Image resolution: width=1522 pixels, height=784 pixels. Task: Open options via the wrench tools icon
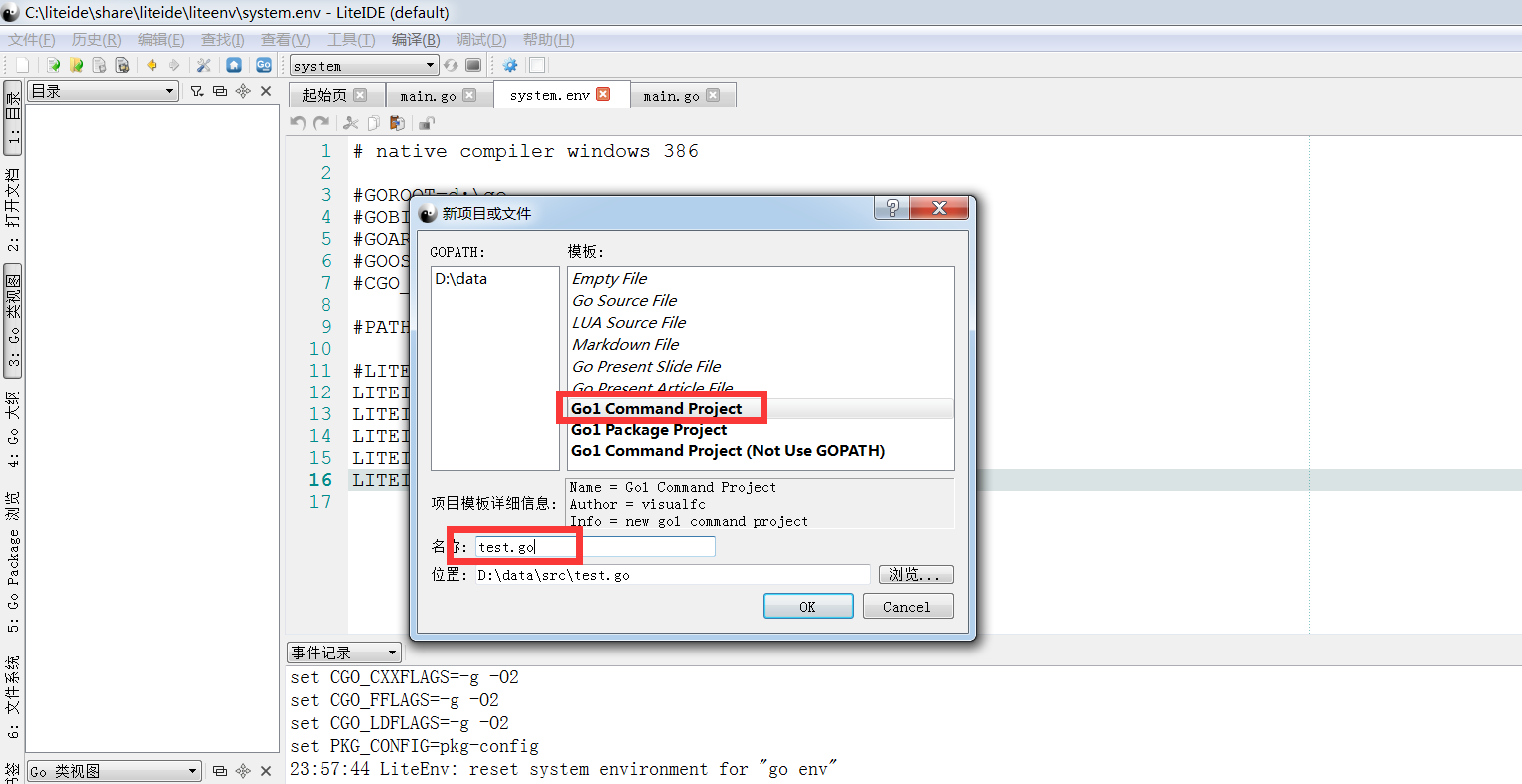point(204,65)
